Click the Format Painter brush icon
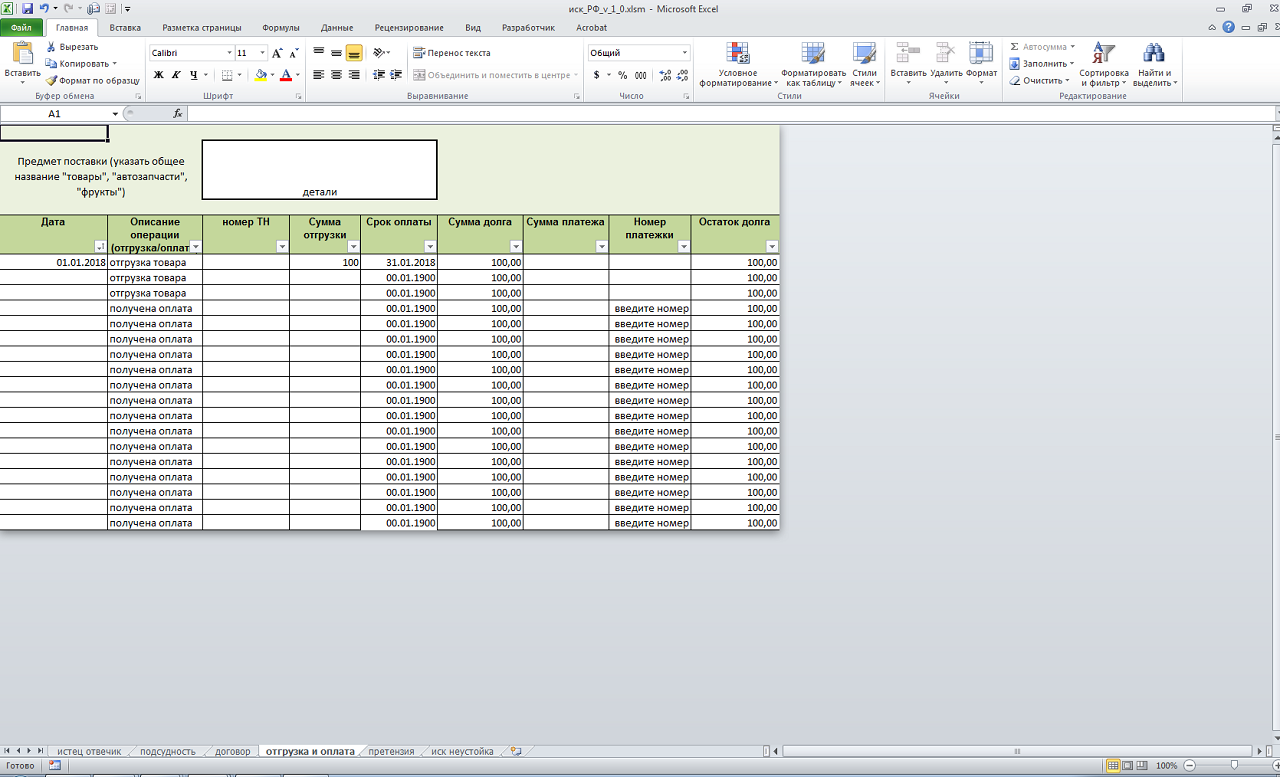Viewport: 1280px width, 777px height. pyautogui.click(x=51, y=81)
